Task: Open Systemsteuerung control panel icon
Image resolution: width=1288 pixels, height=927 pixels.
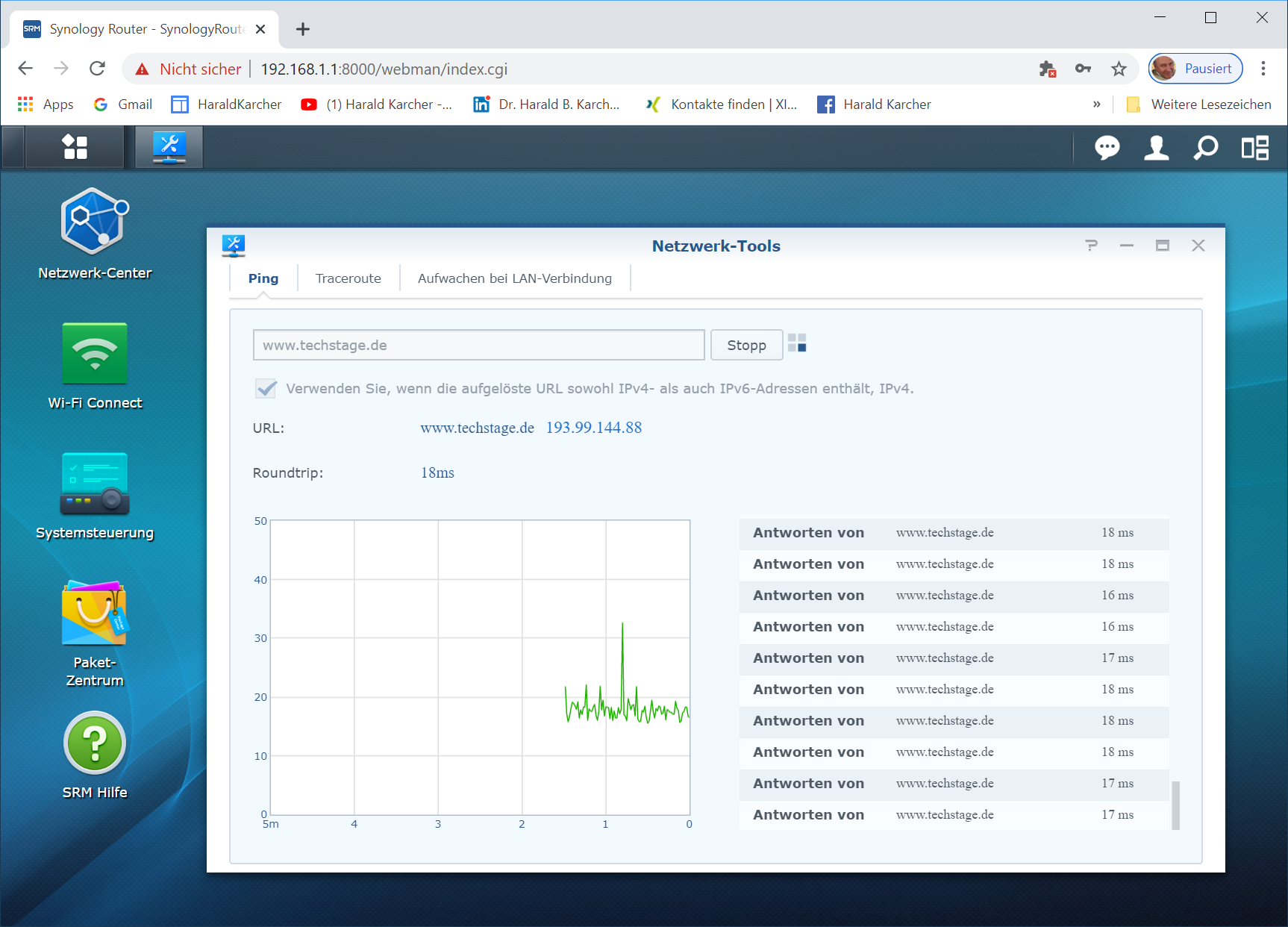Action: (x=95, y=484)
